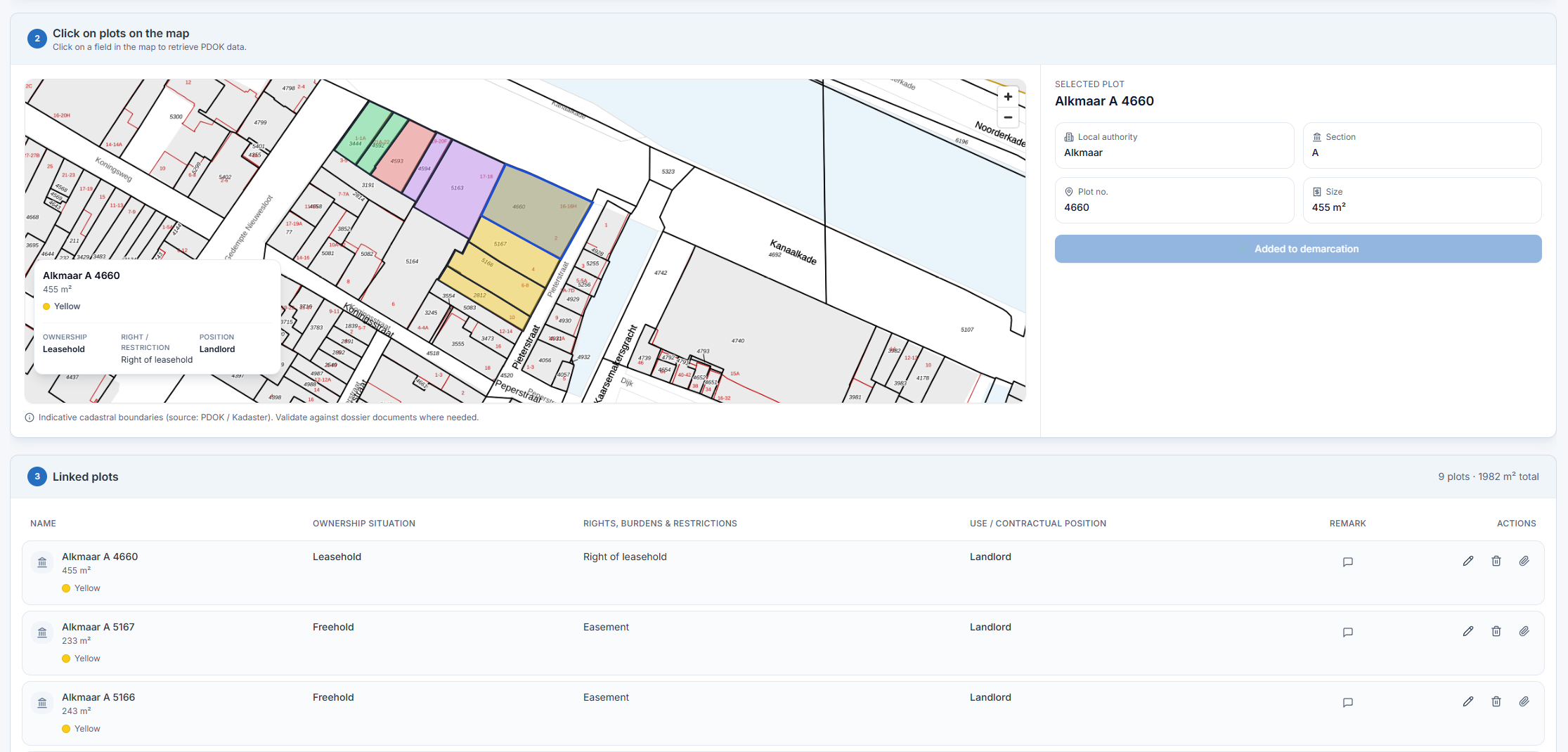Click the Kanaalkade street label on map

click(x=793, y=252)
